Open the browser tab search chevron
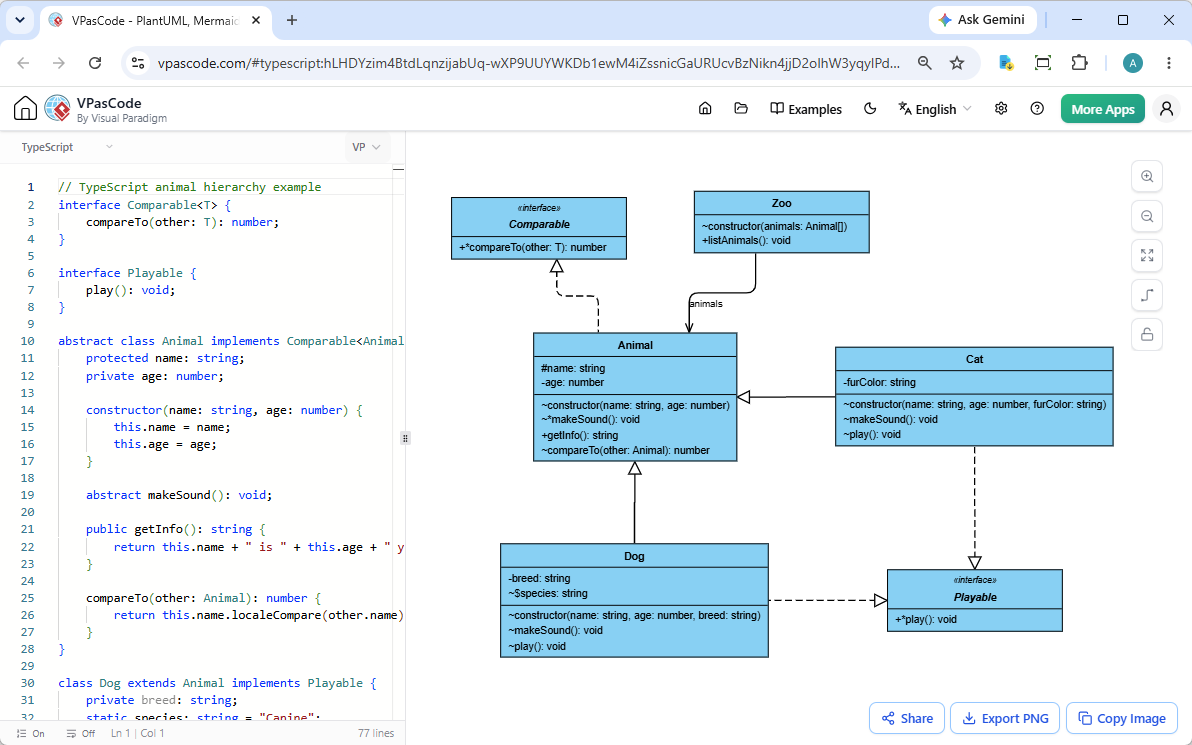Screen dimensions: 1192x745 [20, 21]
